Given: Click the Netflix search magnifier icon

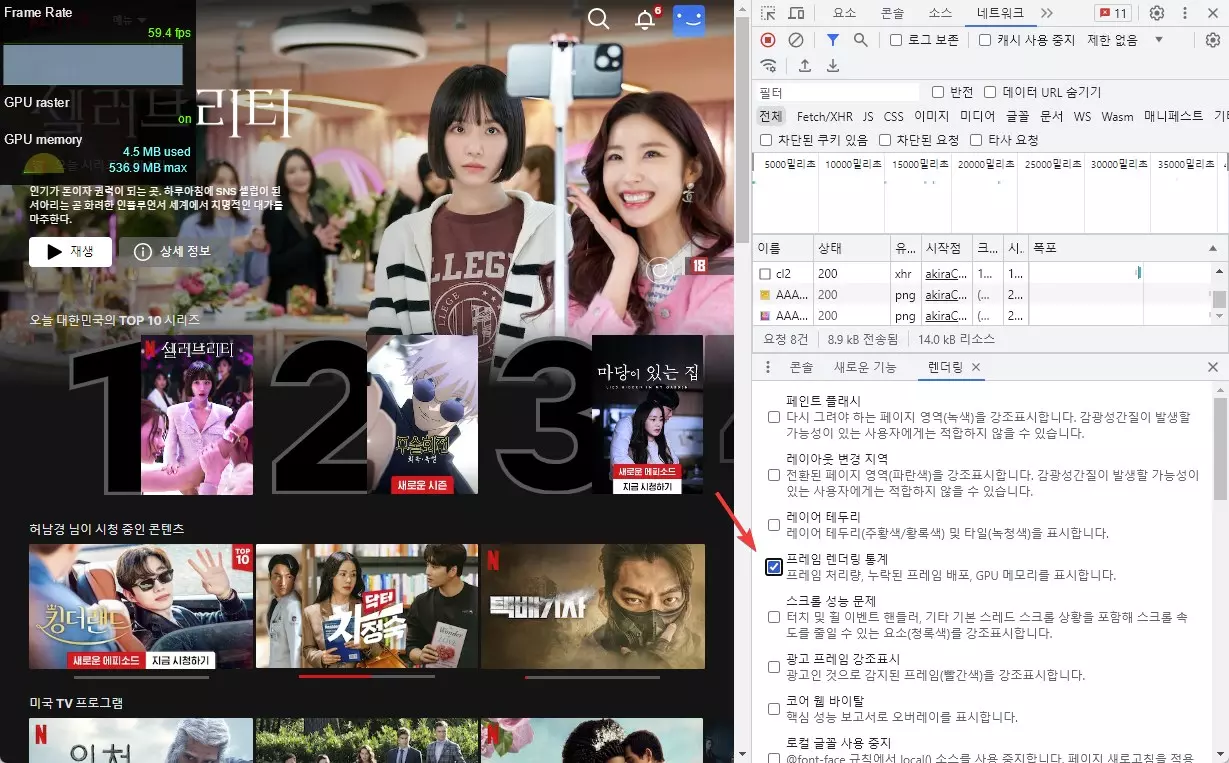Looking at the screenshot, I should tap(598, 18).
